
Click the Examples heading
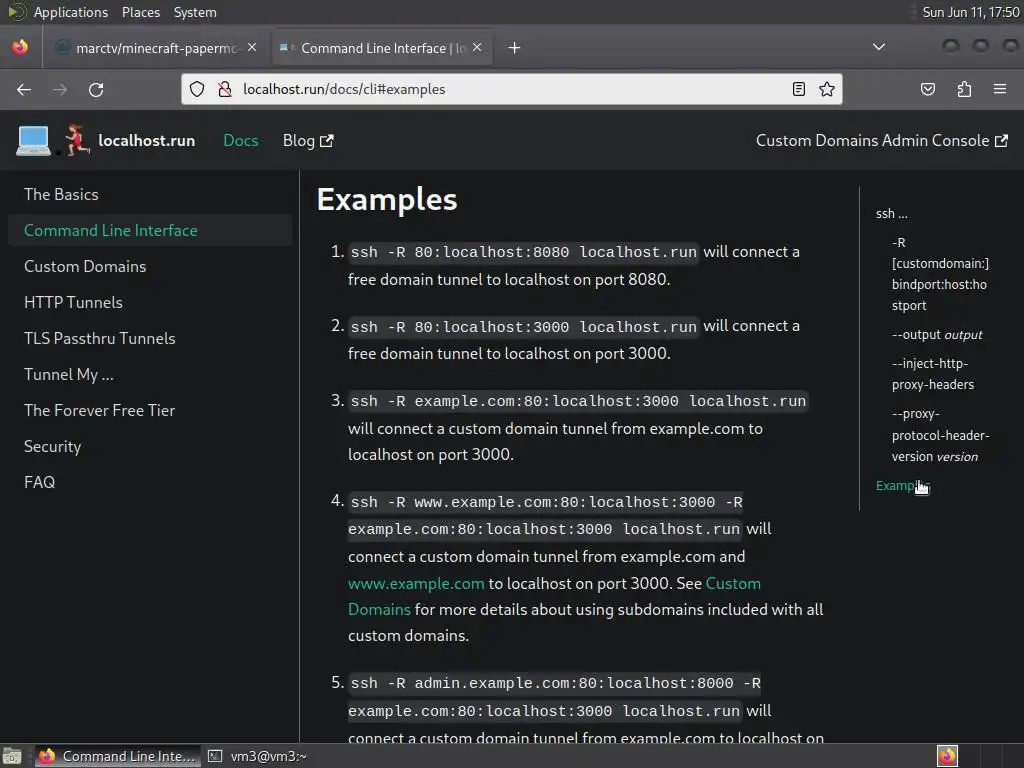coord(387,199)
